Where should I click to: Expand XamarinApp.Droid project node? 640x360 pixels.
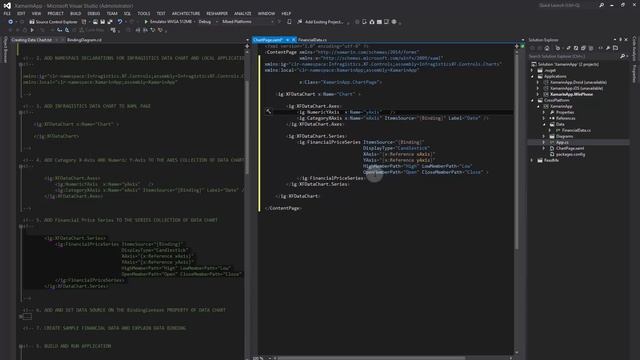pos(537,82)
